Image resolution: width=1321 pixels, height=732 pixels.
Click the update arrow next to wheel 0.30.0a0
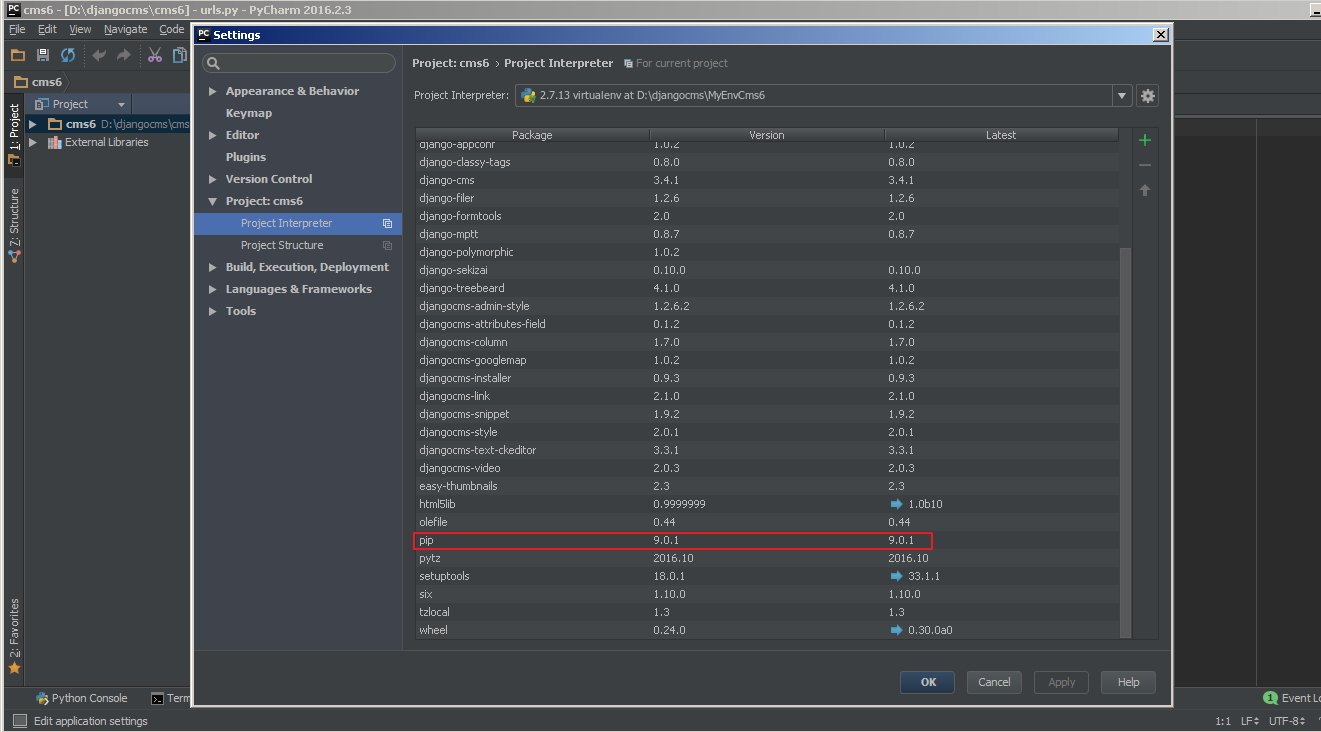(896, 630)
